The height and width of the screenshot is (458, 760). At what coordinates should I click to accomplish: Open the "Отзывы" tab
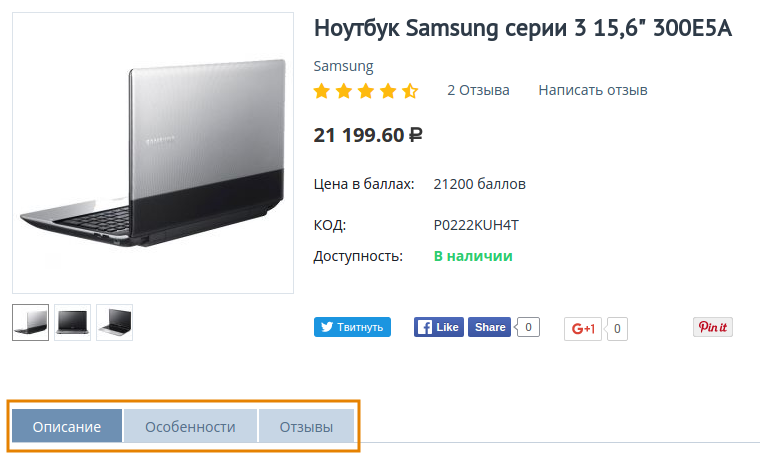click(x=306, y=427)
